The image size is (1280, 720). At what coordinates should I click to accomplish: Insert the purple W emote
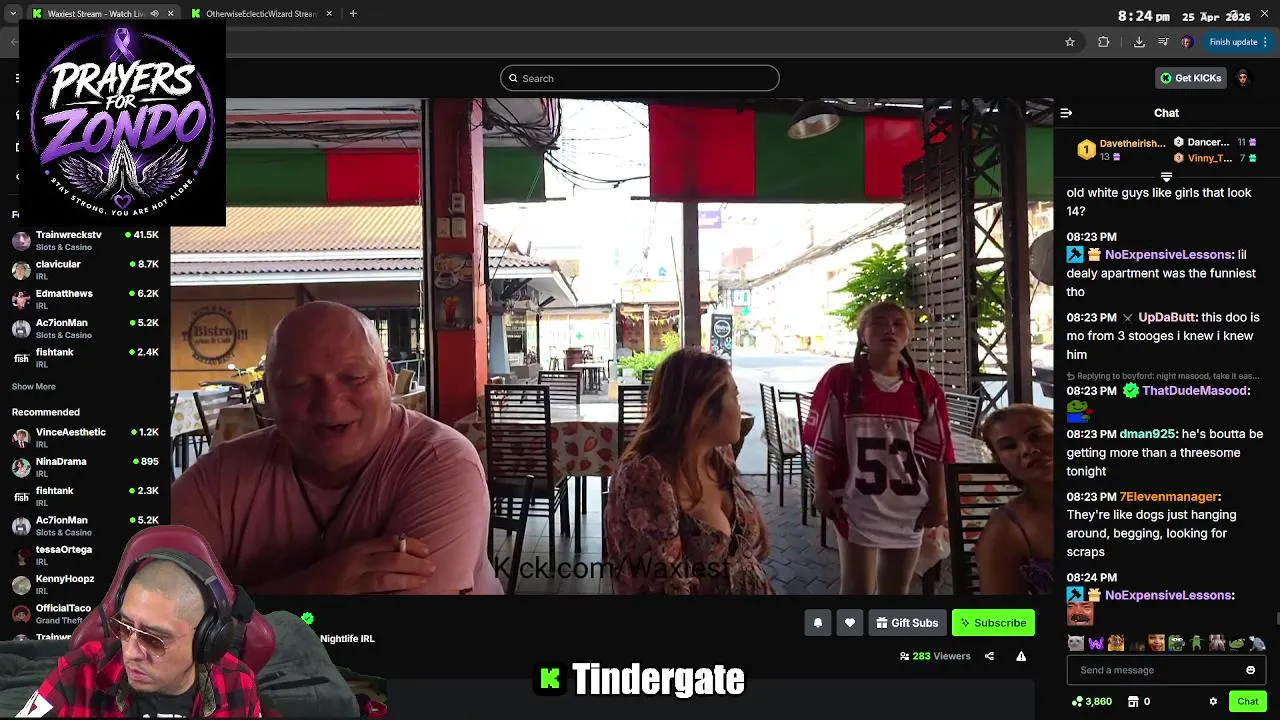[x=1096, y=643]
